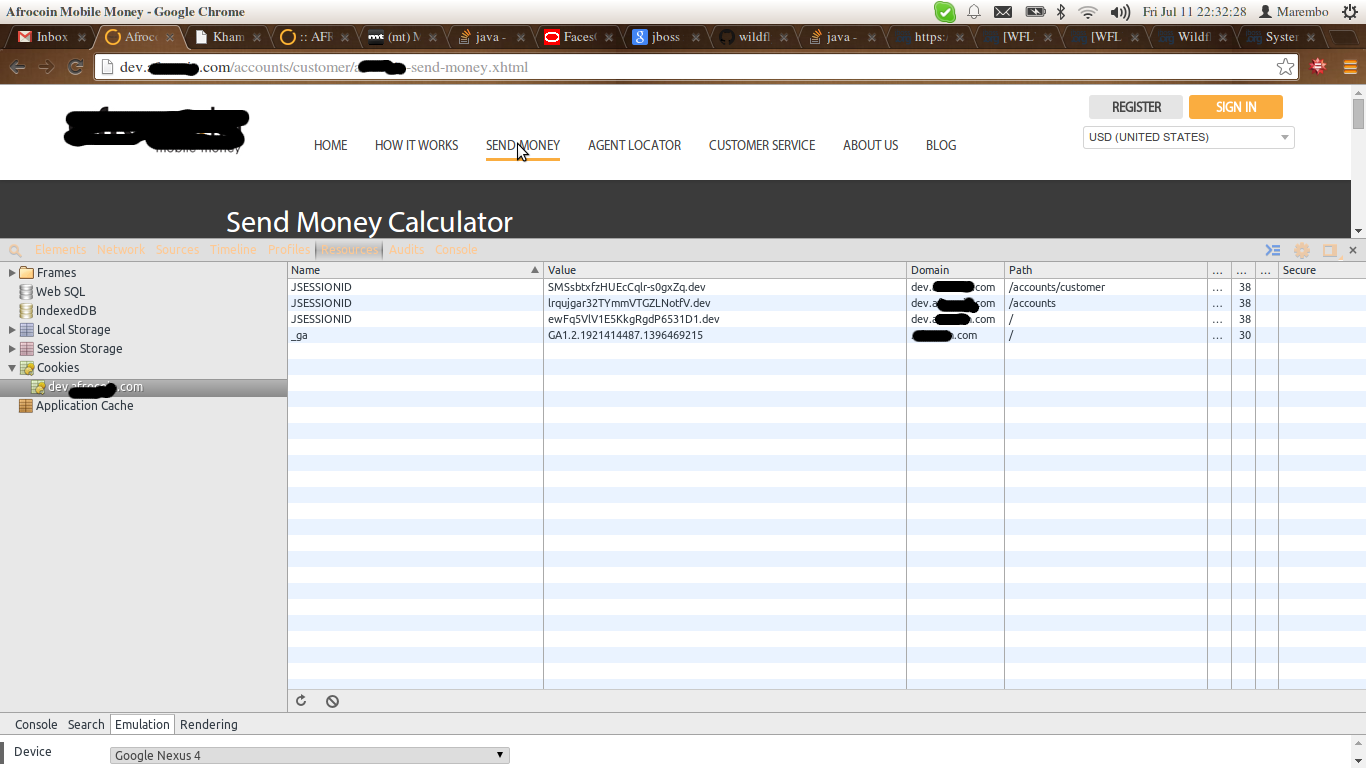Click the Application Cache icon
Screen dimensions: 1366x768
pos(25,406)
